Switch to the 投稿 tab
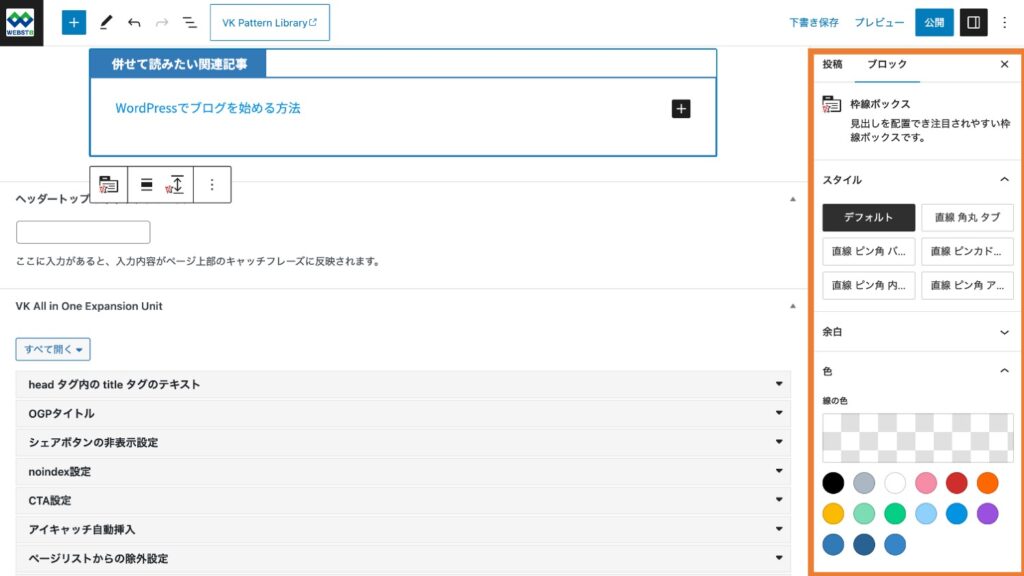1024x576 pixels. click(x=832, y=64)
